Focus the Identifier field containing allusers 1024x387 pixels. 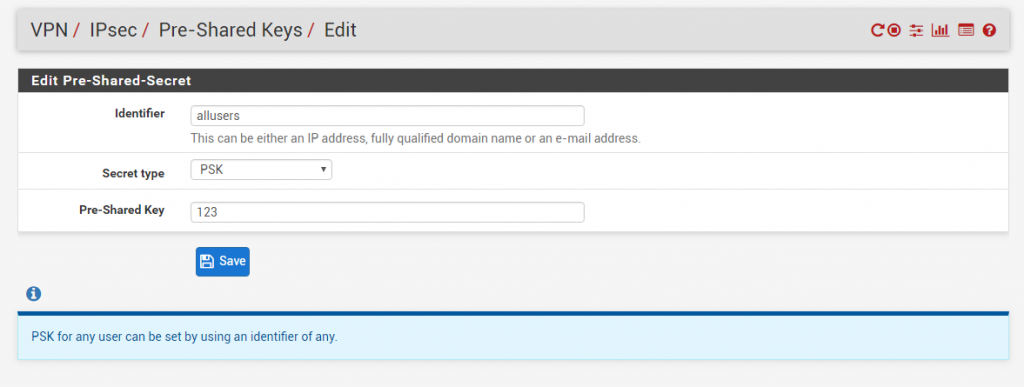pos(387,116)
